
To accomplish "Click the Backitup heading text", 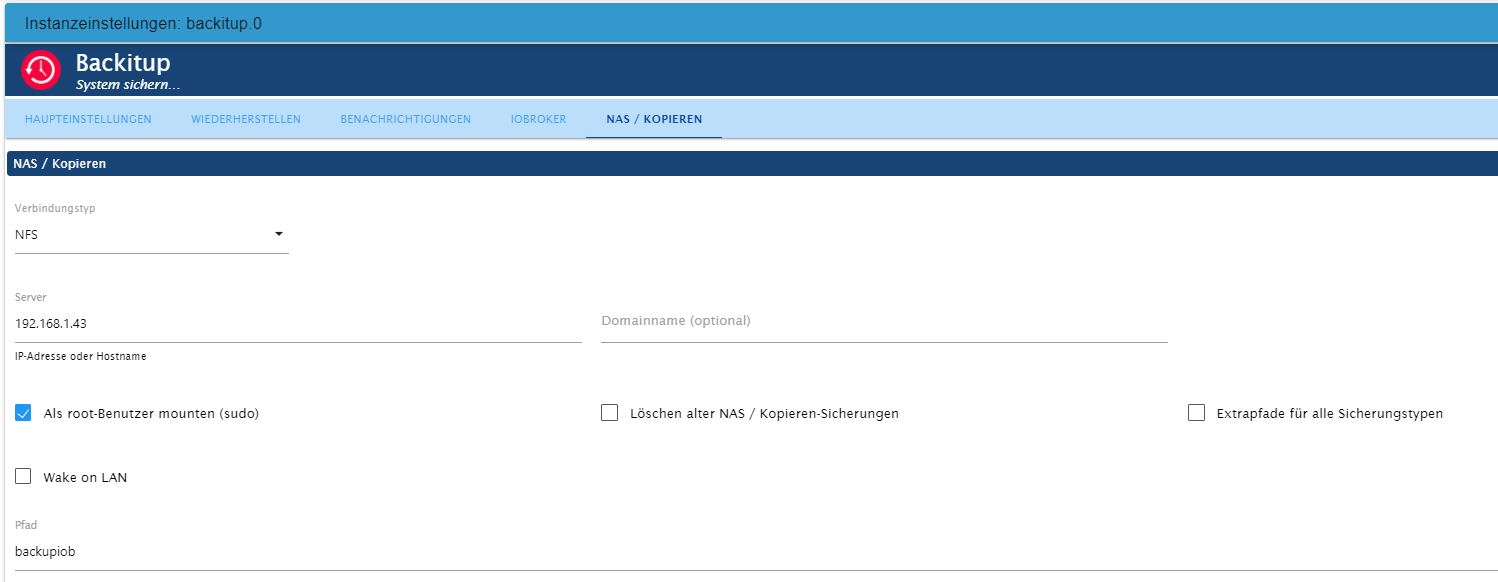I will coord(123,63).
